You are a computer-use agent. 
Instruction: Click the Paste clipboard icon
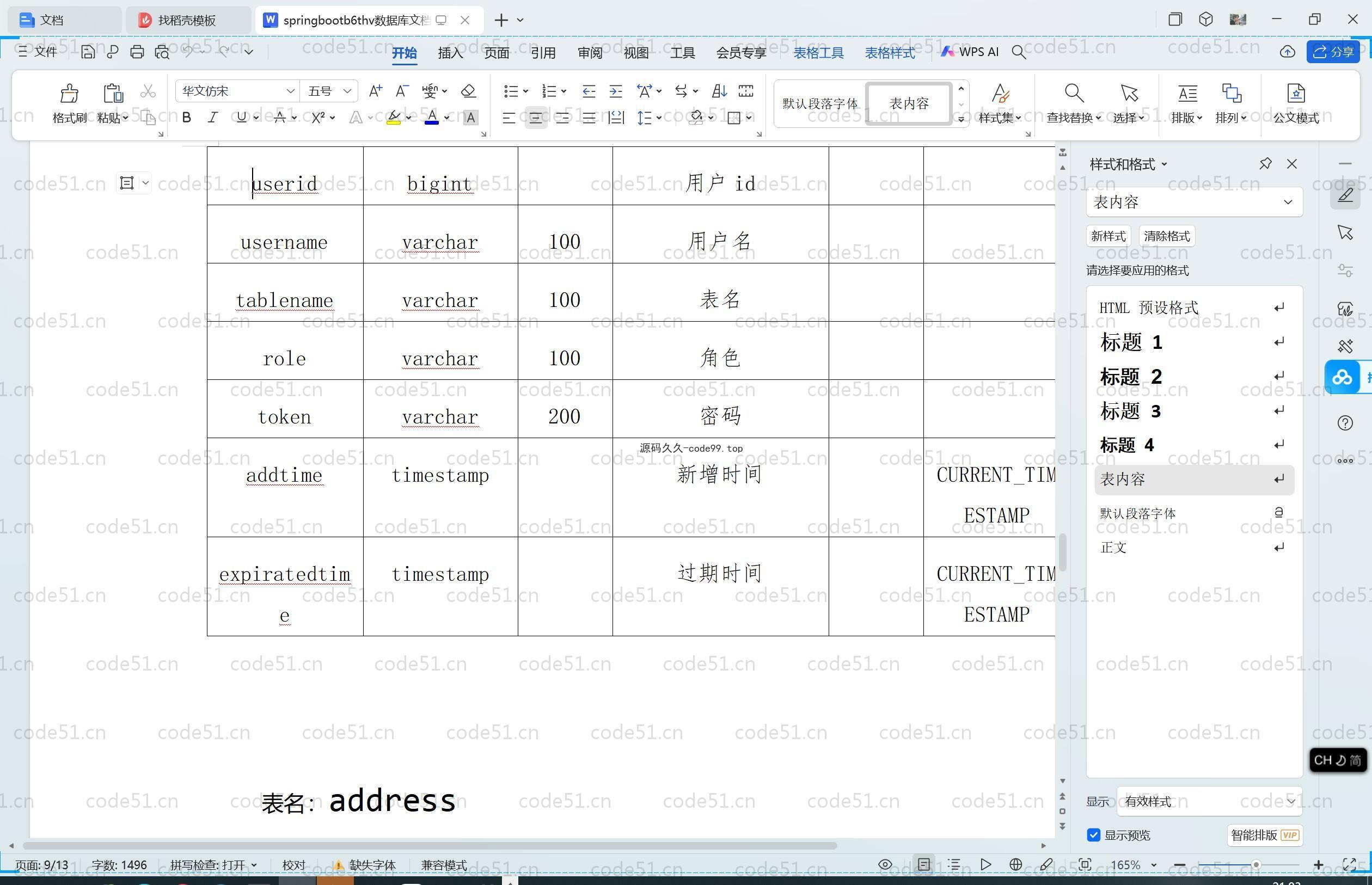(113, 93)
